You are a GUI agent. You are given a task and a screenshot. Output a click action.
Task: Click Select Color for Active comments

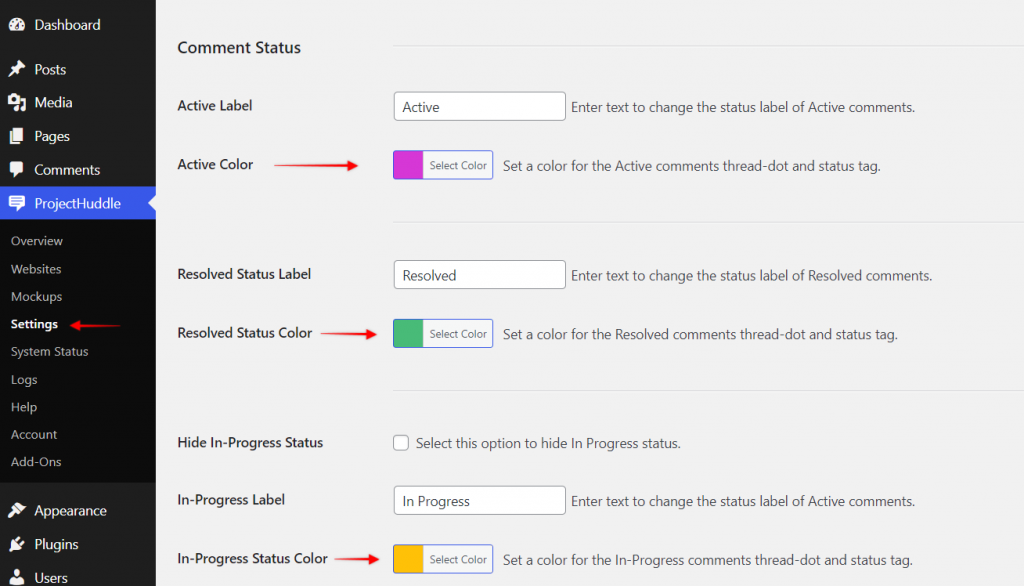pyautogui.click(x=455, y=165)
